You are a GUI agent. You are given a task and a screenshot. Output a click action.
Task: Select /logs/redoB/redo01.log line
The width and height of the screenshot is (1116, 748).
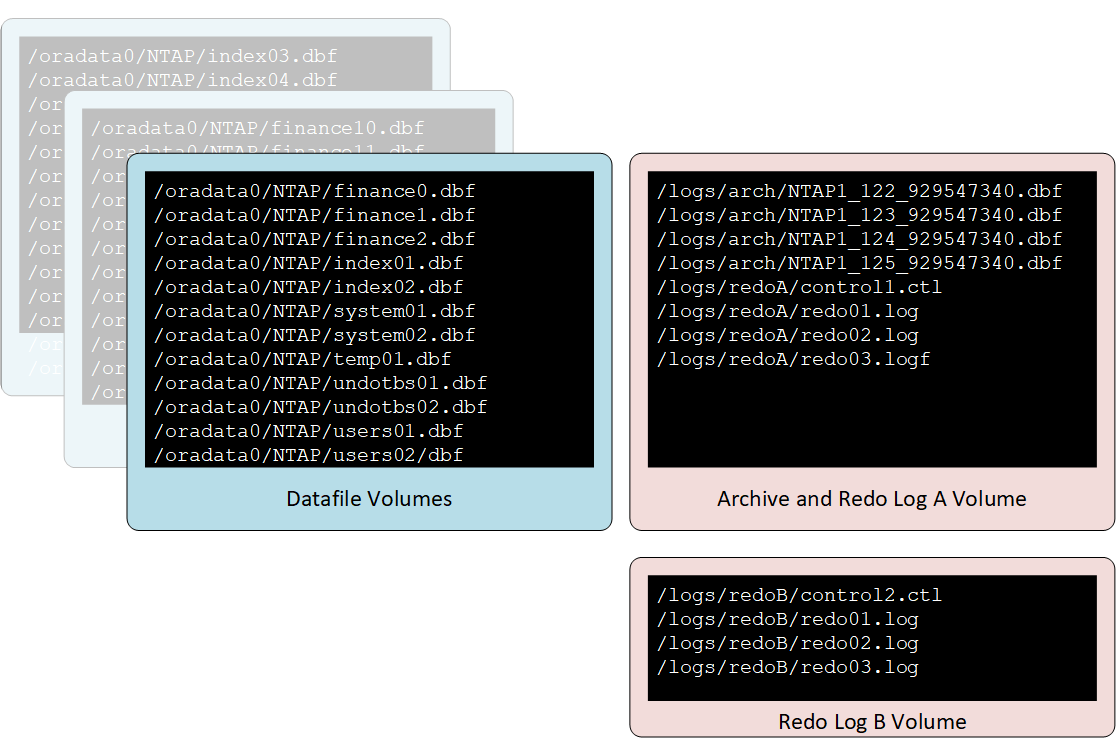tap(787, 620)
